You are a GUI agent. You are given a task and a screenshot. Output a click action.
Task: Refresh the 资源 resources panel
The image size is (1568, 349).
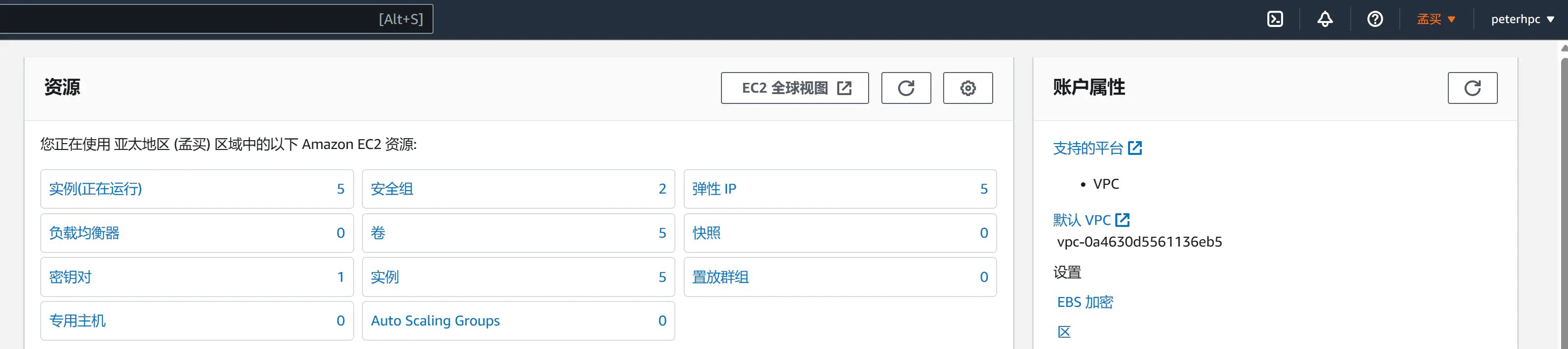tap(906, 88)
